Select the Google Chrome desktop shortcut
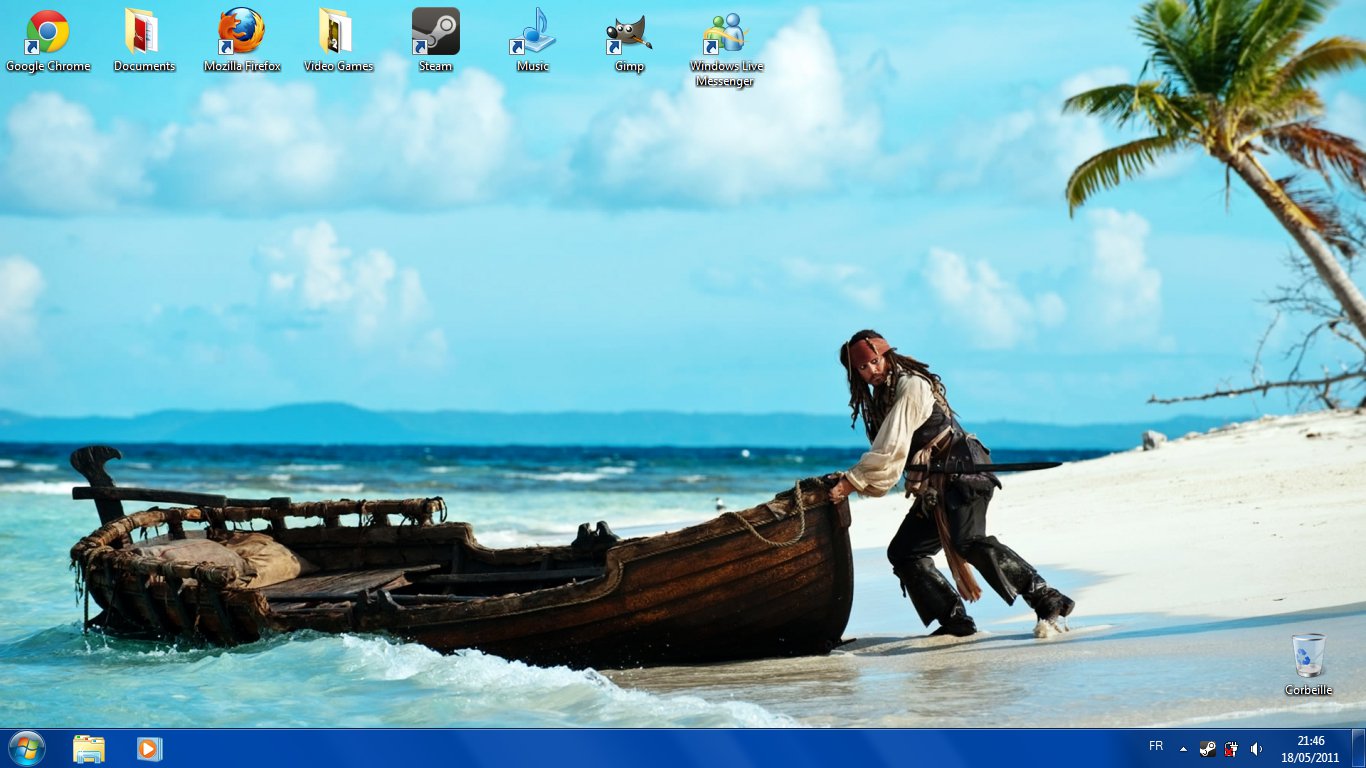This screenshot has width=1366, height=768. [x=47, y=40]
